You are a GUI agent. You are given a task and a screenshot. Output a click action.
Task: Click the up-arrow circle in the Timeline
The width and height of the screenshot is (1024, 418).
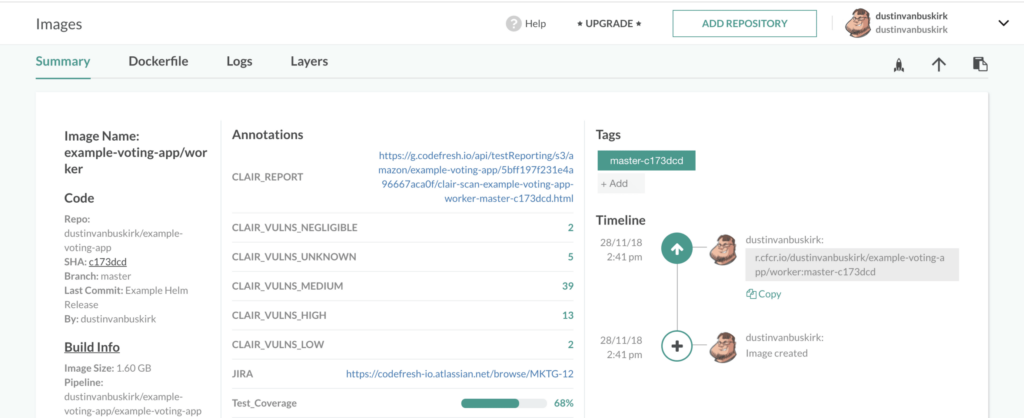(677, 250)
